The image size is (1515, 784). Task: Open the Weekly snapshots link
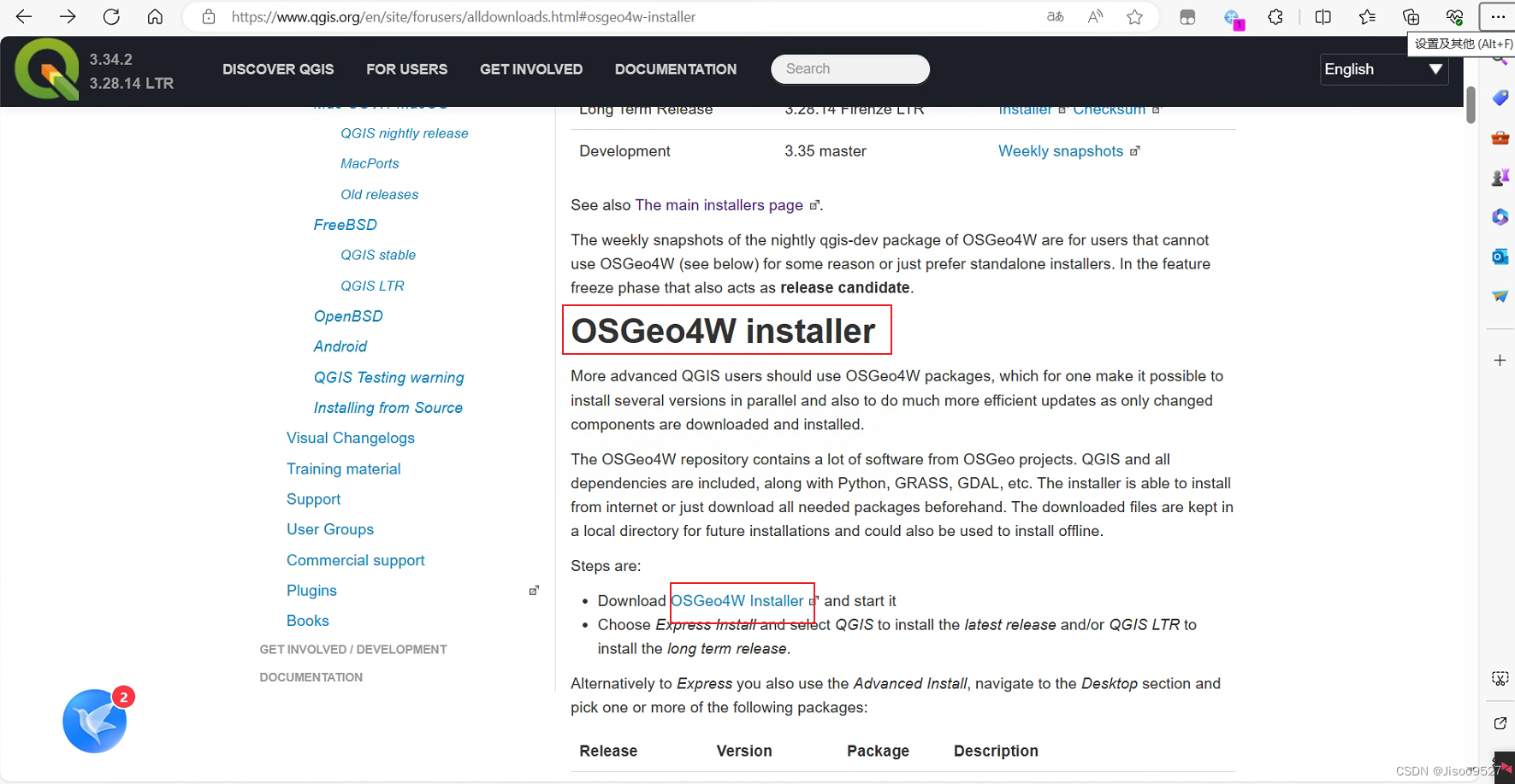pos(1061,151)
